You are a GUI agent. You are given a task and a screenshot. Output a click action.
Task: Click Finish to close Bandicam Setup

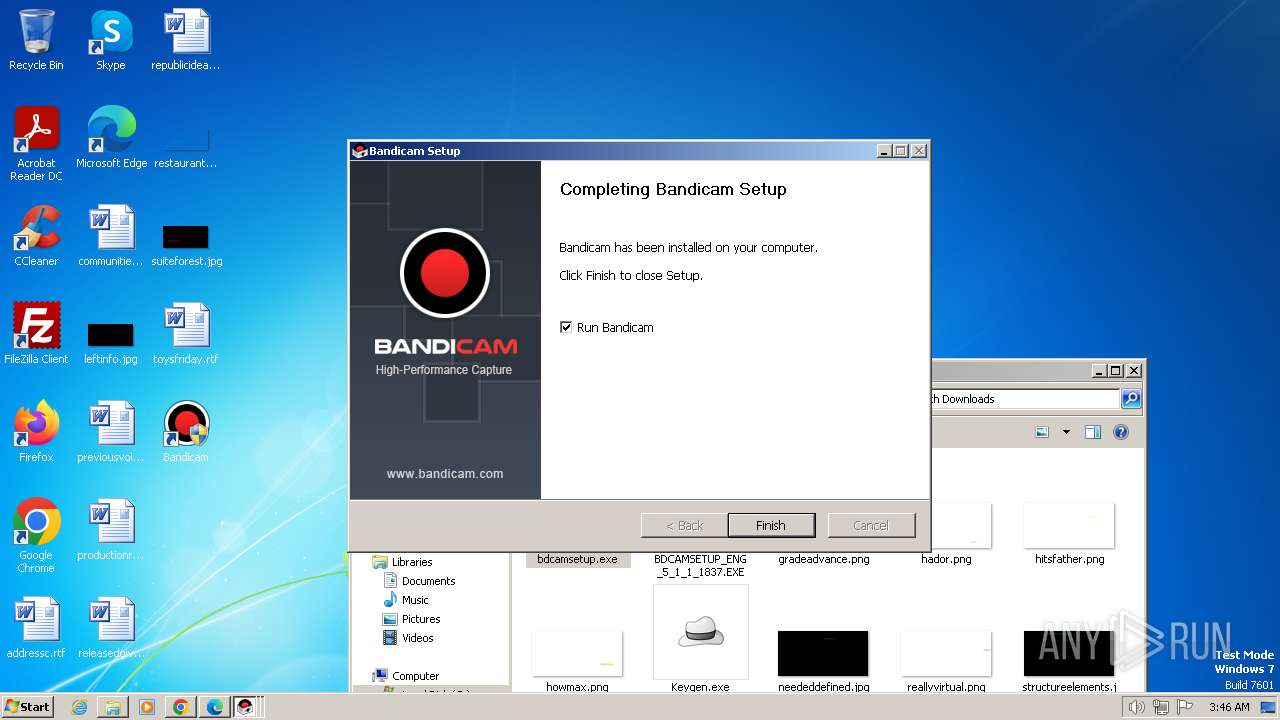point(771,525)
